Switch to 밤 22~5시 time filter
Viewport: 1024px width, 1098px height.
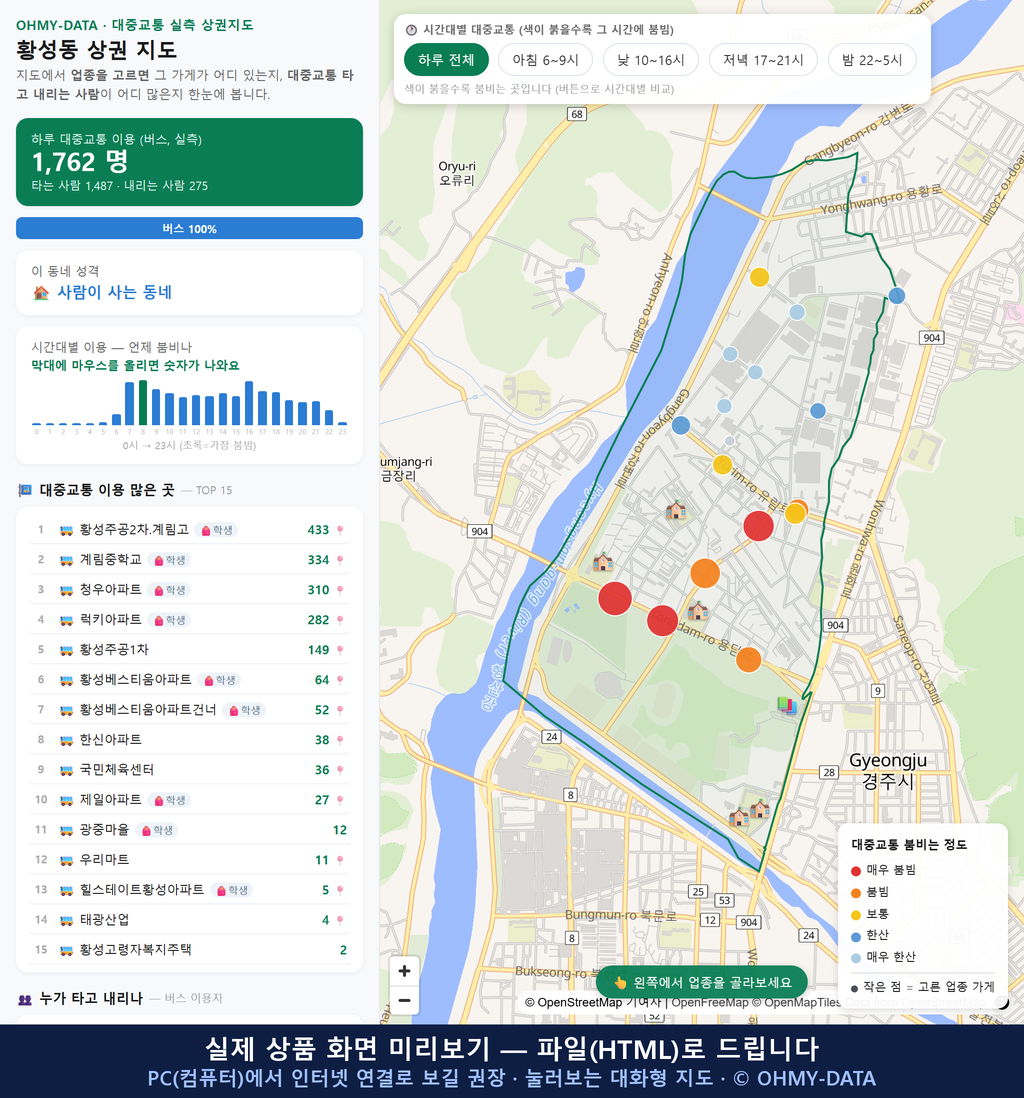[x=872, y=60]
